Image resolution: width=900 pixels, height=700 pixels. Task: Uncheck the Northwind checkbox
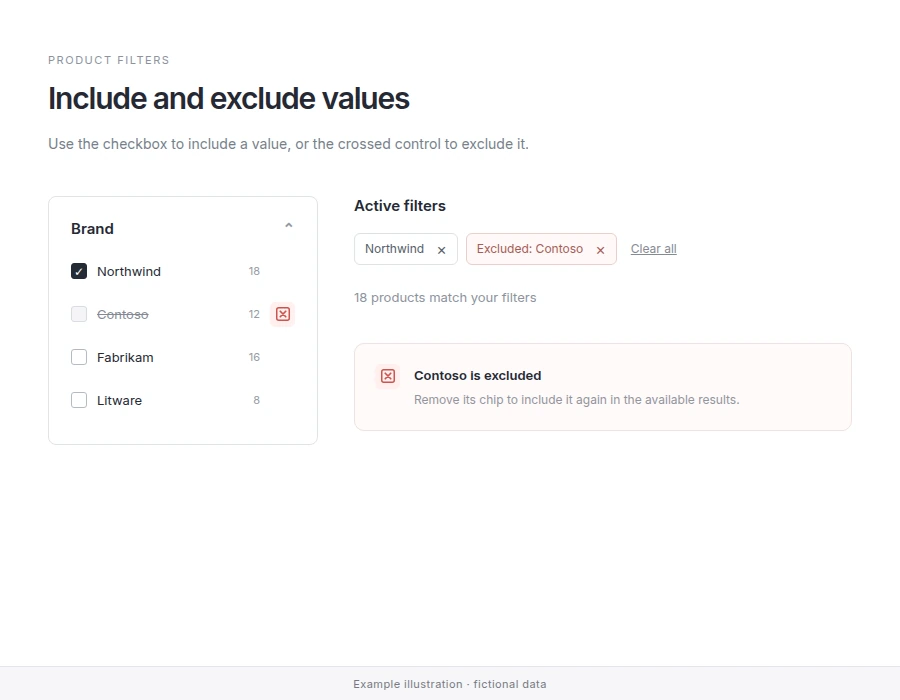[x=79, y=271]
